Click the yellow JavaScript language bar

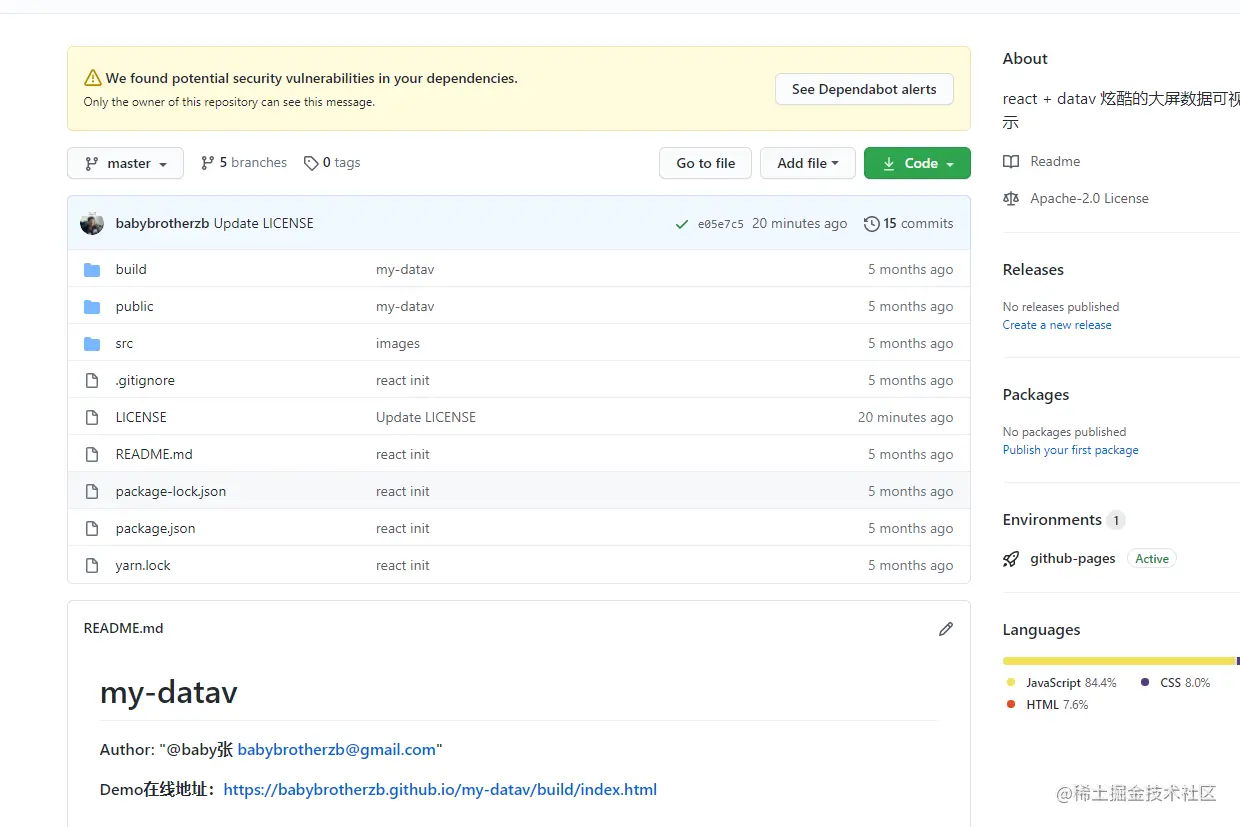[1119, 661]
